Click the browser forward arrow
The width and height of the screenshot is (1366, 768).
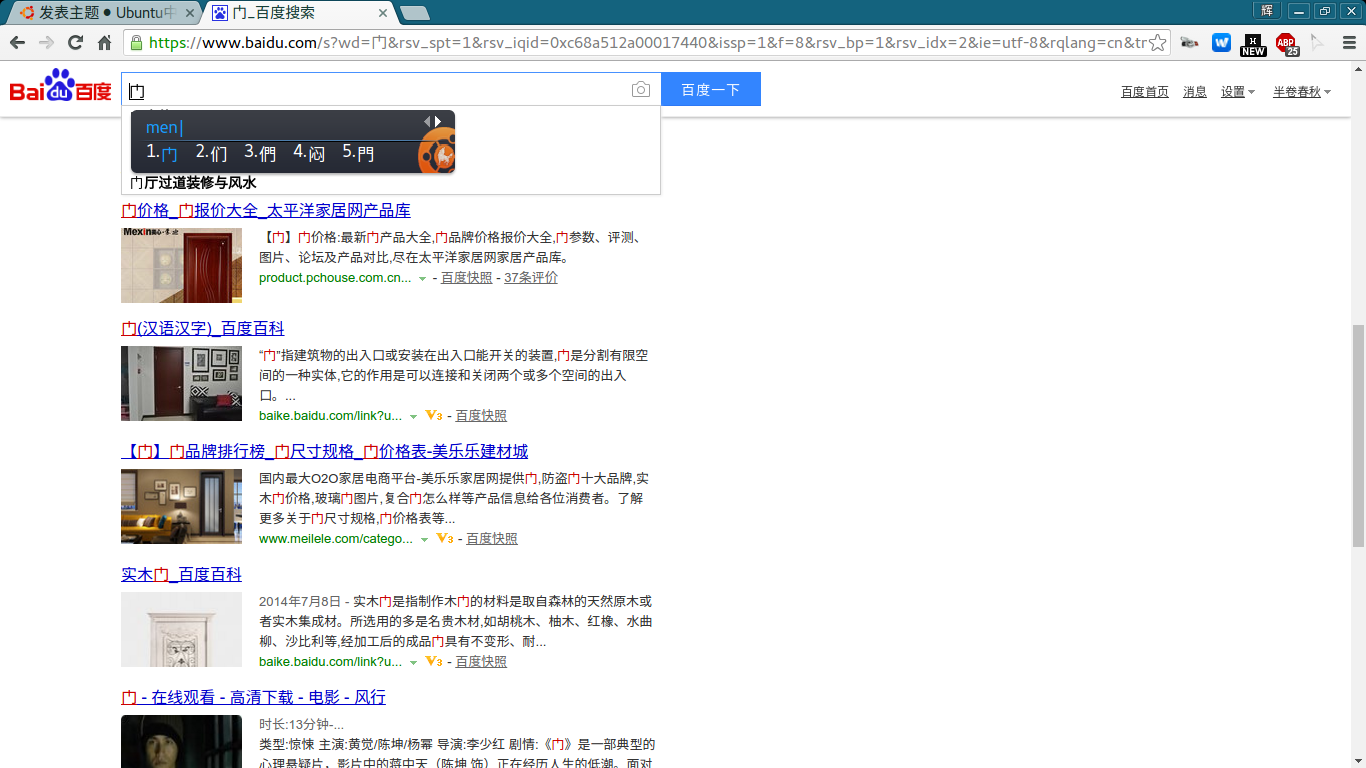pos(46,43)
